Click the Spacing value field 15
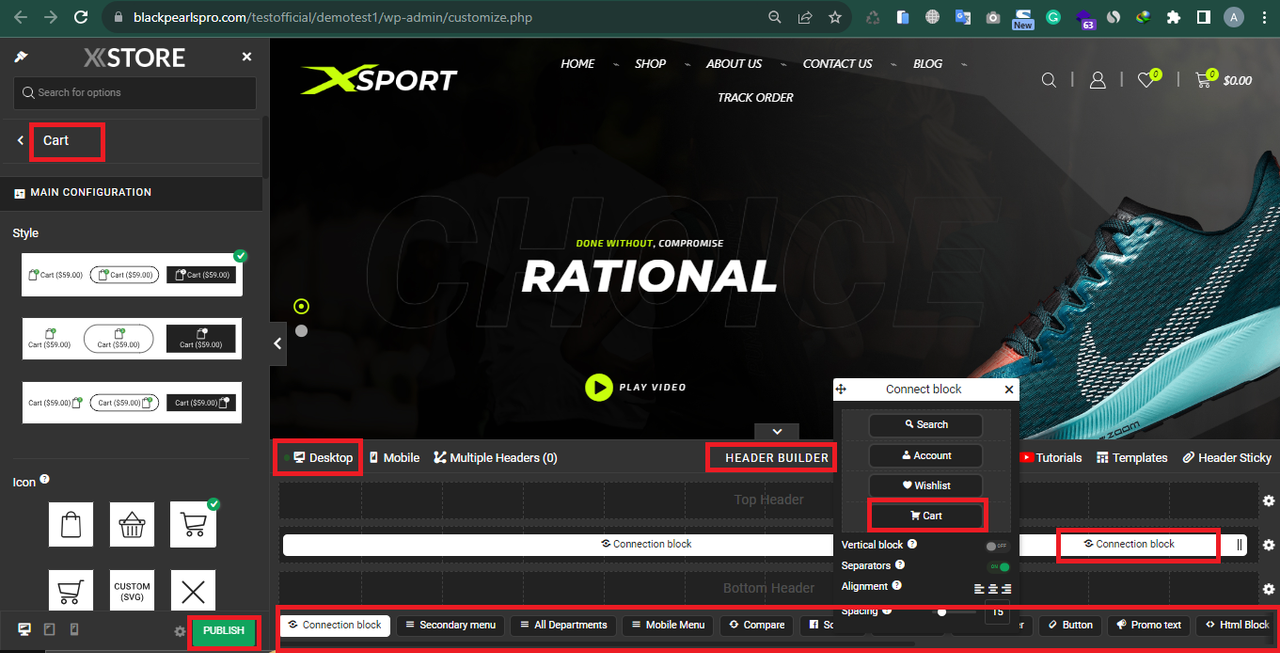1280x653 pixels. (x=997, y=612)
